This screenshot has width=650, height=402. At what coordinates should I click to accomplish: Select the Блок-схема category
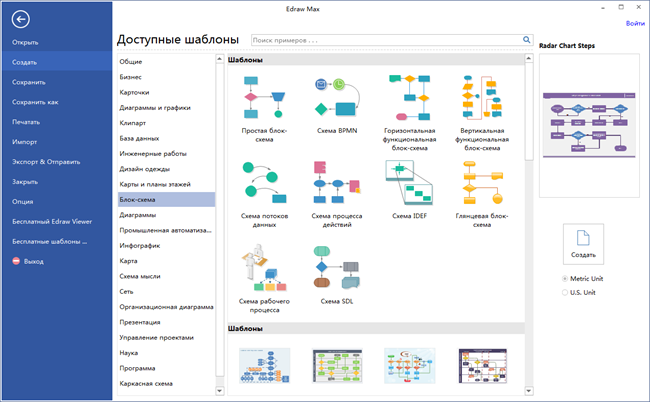(x=166, y=199)
